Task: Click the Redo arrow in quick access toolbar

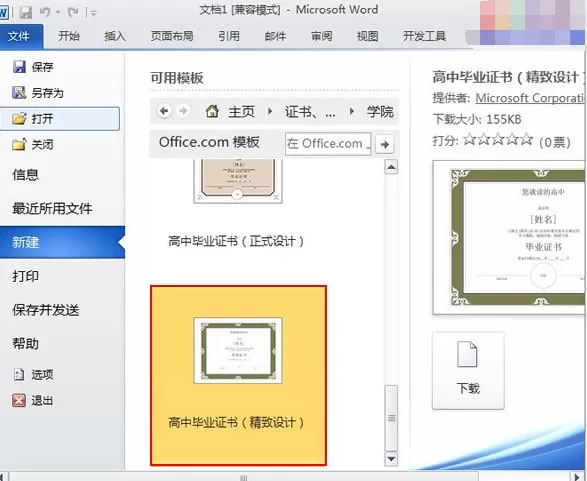Action: coord(73,12)
